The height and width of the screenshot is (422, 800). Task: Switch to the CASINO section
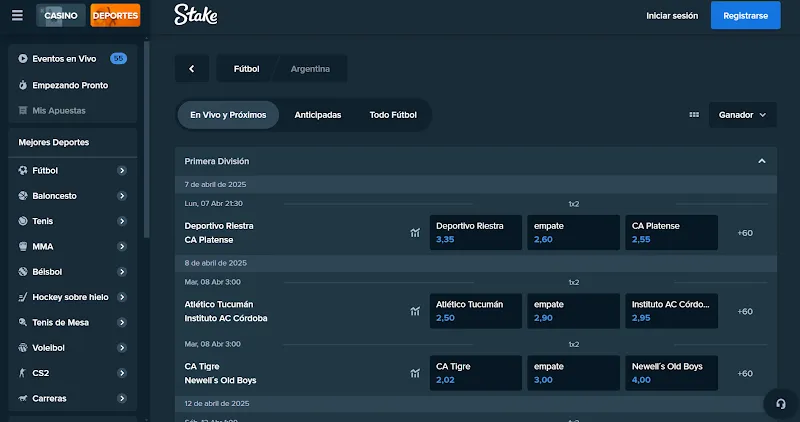[61, 15]
